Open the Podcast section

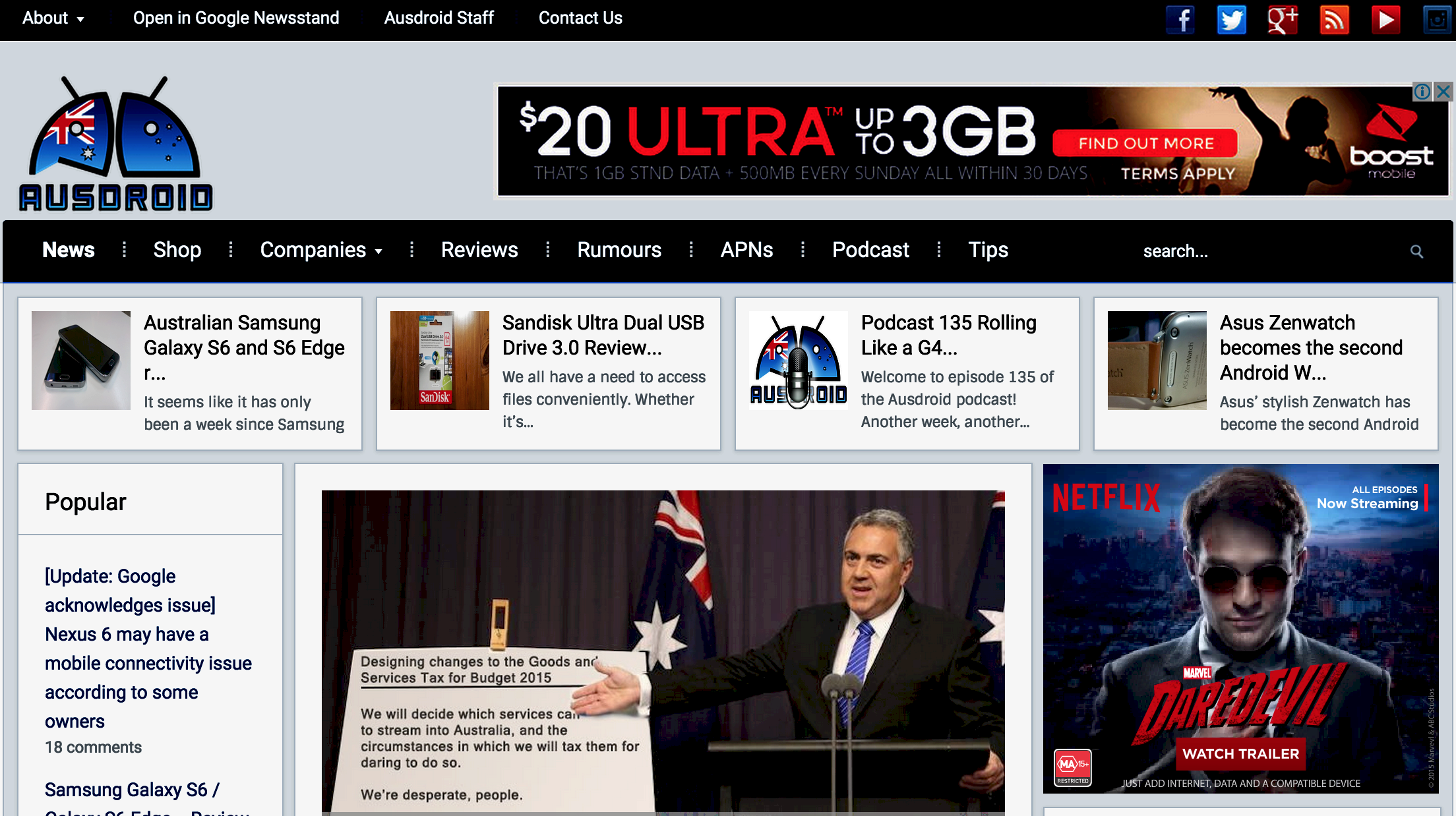pos(870,250)
